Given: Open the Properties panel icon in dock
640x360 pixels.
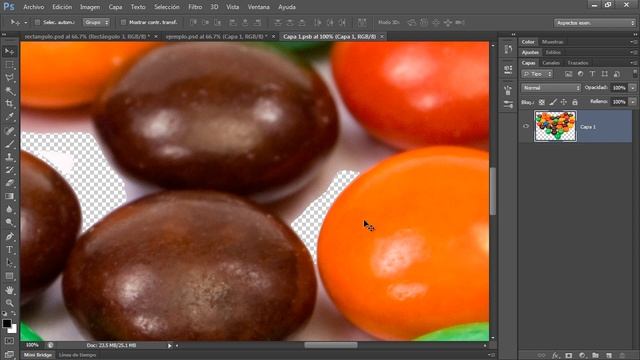Looking at the screenshot, I should [x=508, y=69].
